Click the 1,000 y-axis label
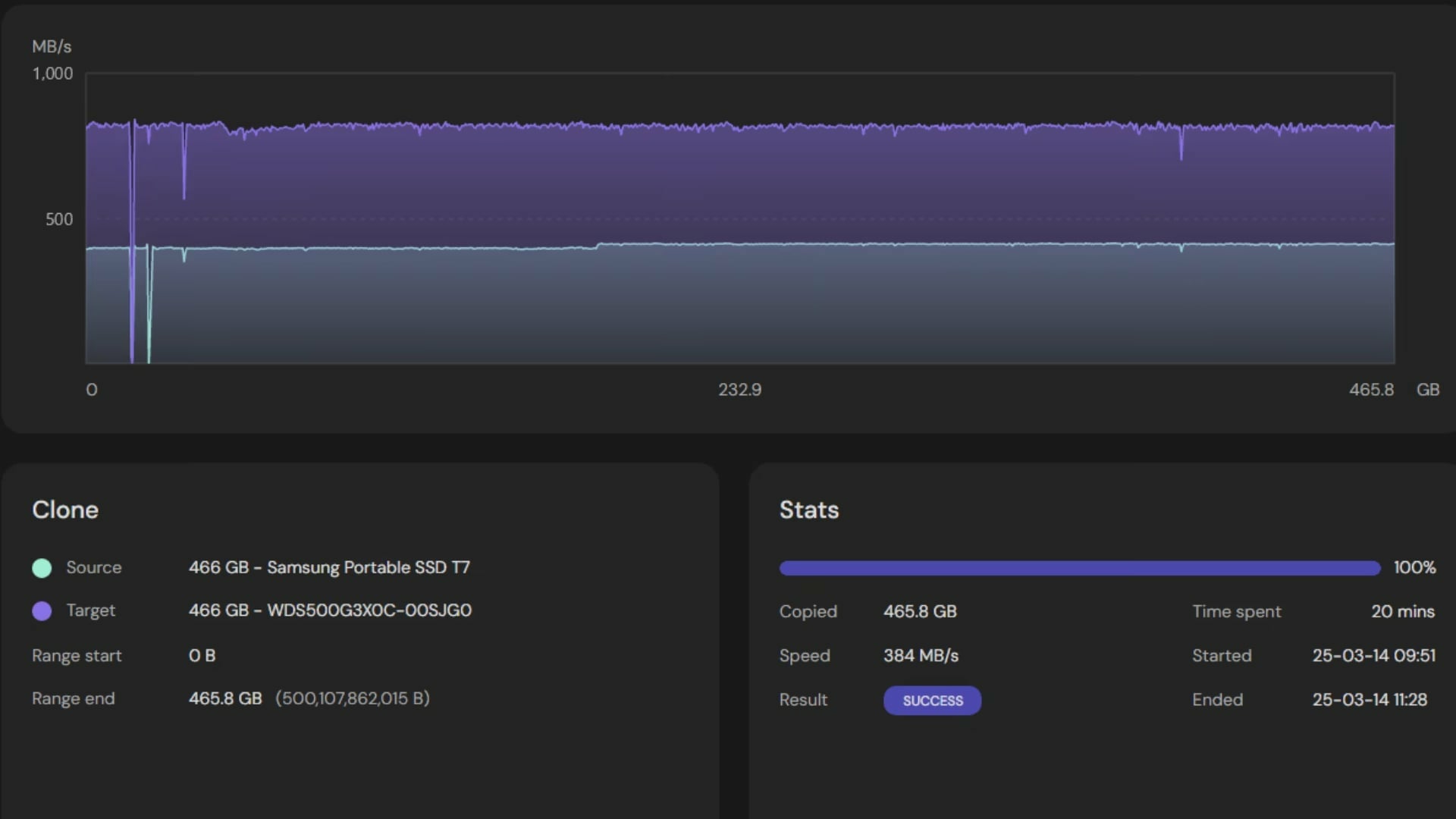Viewport: 1456px width, 819px height. (52, 74)
